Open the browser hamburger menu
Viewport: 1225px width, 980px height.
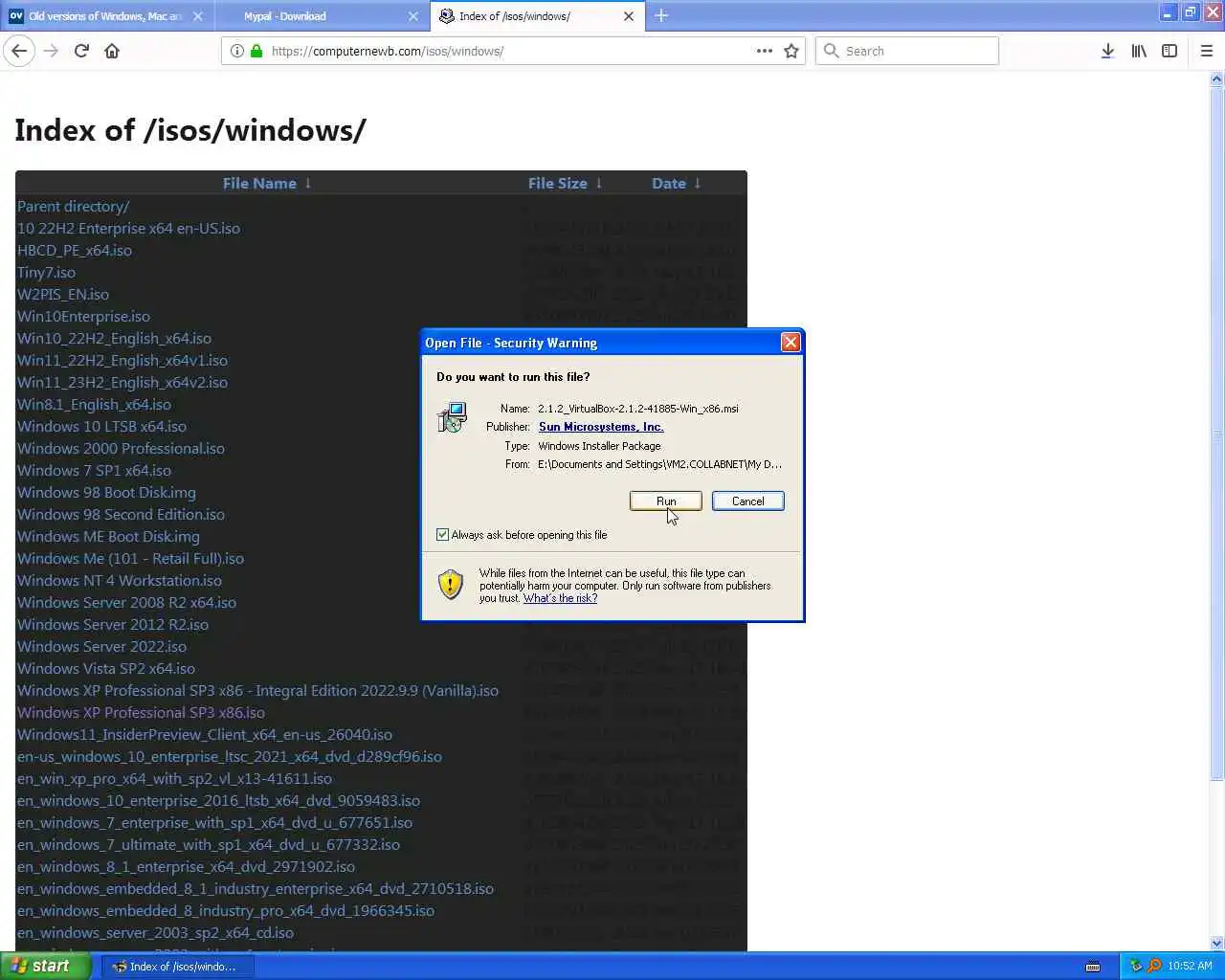(x=1207, y=51)
